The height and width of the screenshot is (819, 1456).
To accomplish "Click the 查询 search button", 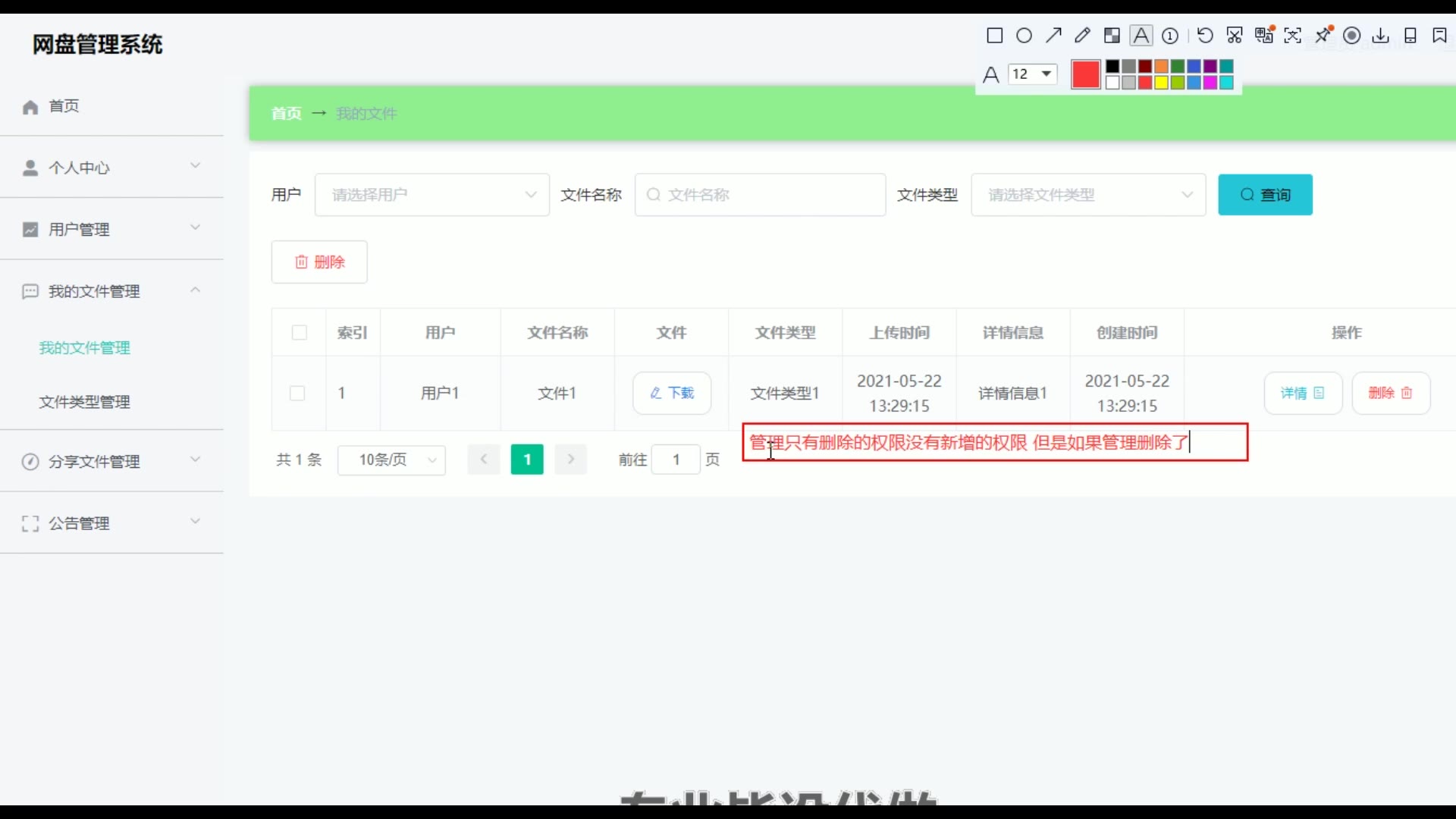I will click(x=1265, y=195).
